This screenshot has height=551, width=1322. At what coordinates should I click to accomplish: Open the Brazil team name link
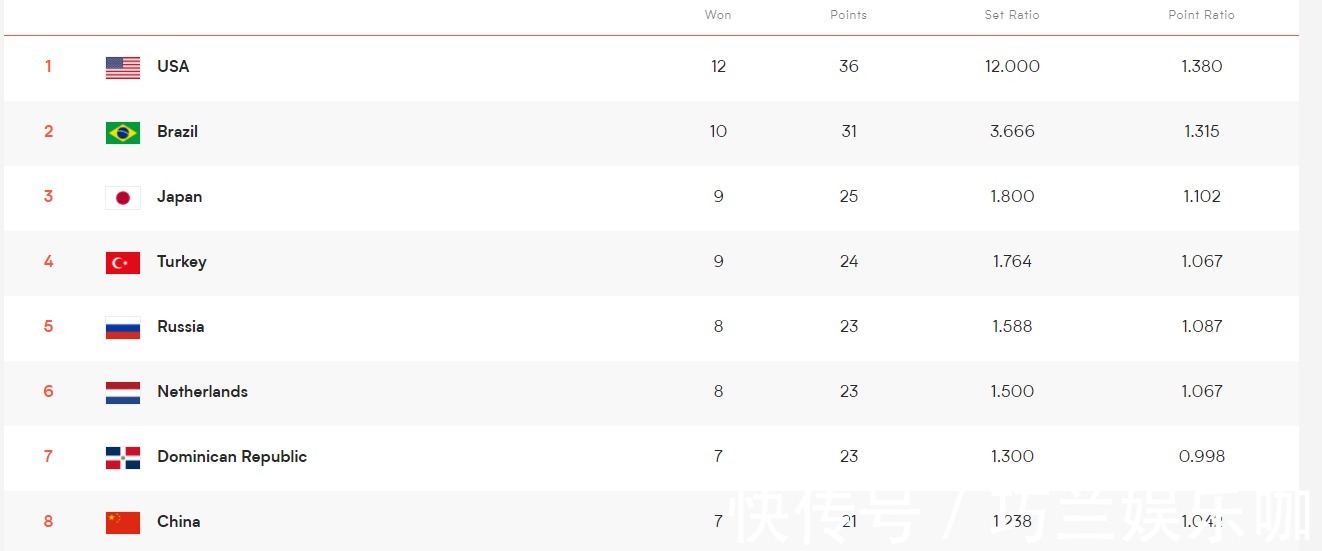(x=177, y=131)
